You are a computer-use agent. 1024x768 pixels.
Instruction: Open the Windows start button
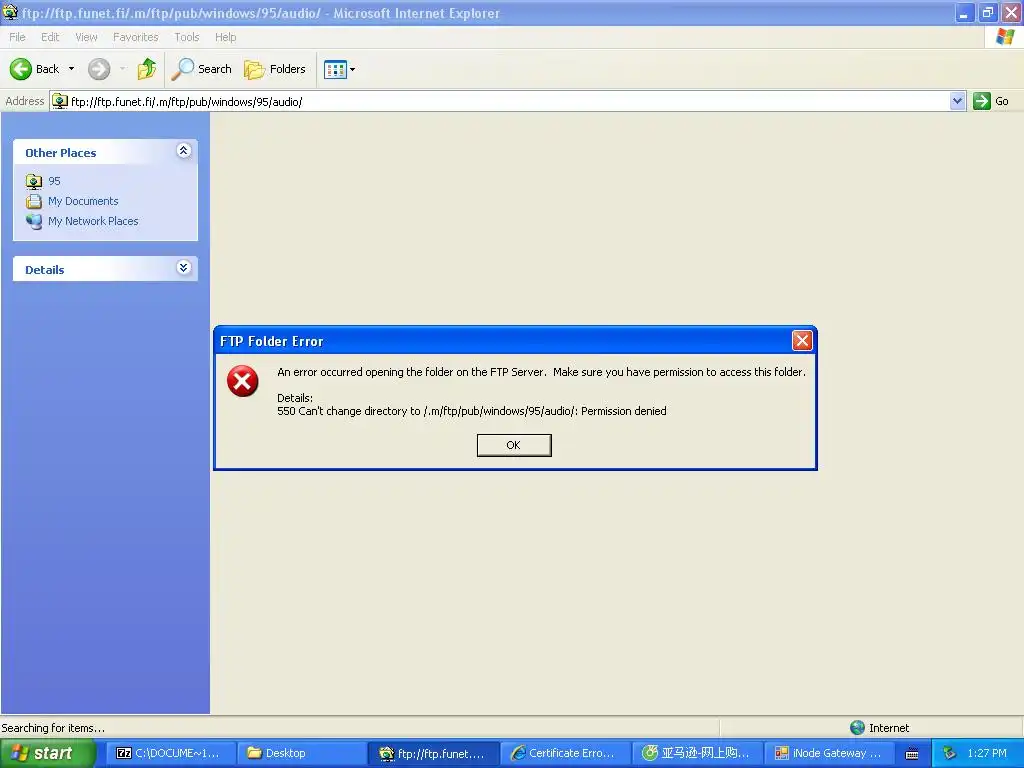point(47,753)
